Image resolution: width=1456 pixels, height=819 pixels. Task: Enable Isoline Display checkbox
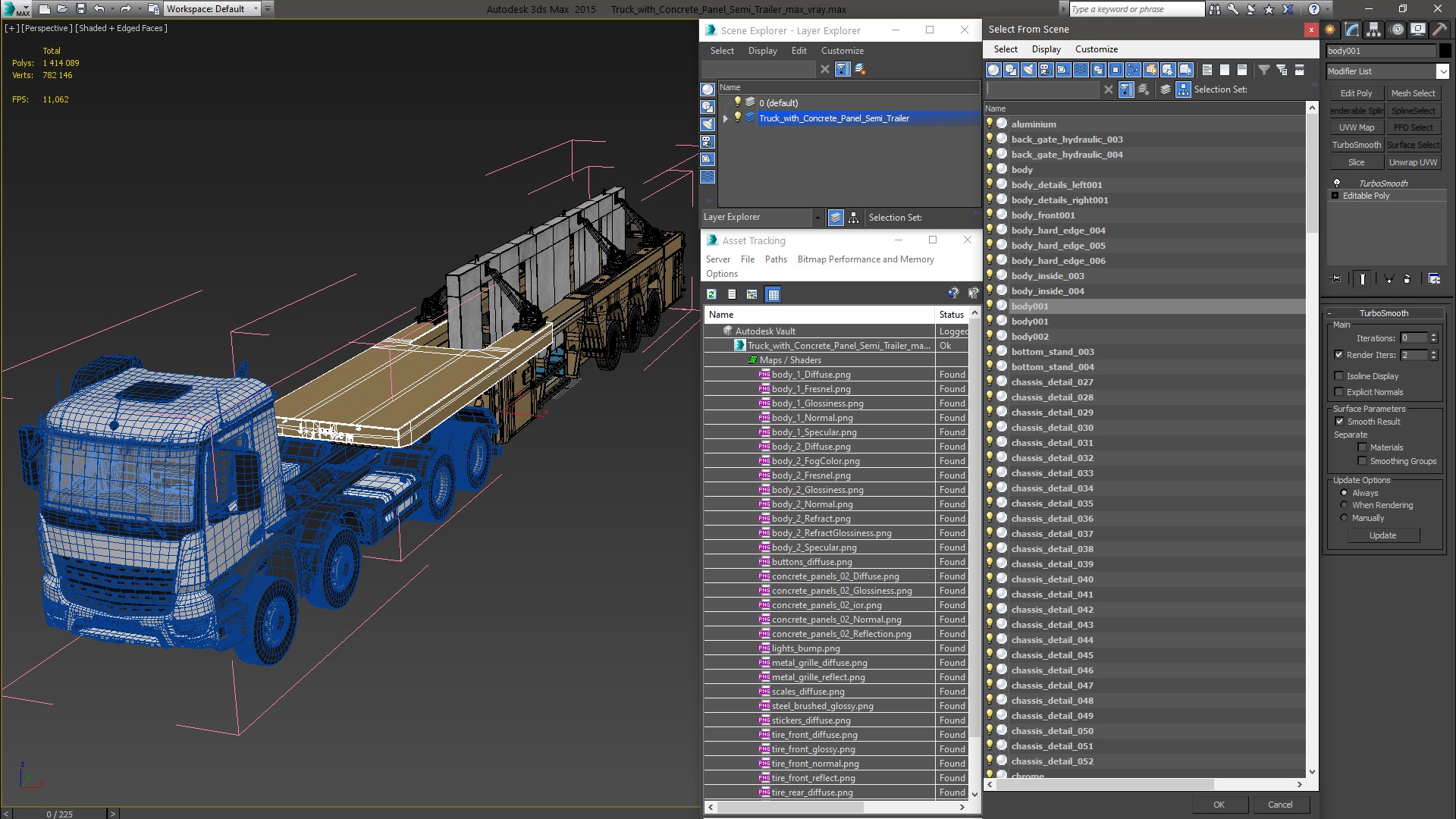(x=1339, y=376)
